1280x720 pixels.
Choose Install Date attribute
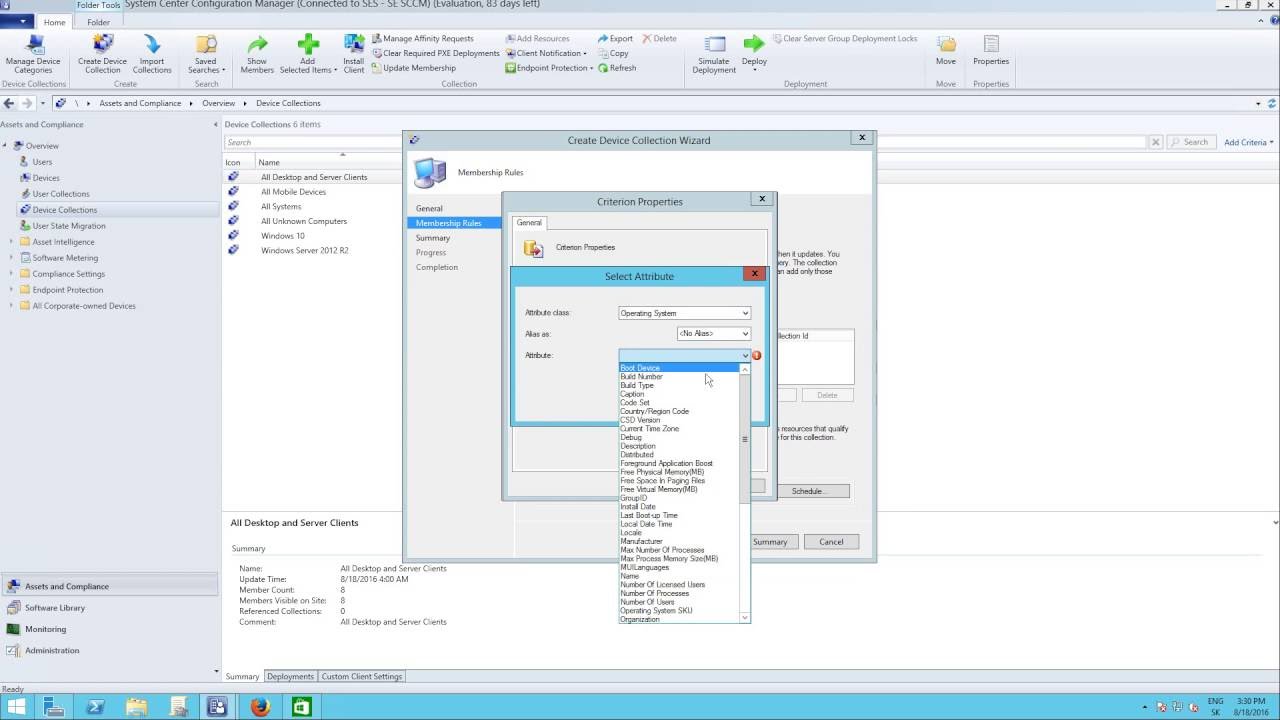coord(638,507)
